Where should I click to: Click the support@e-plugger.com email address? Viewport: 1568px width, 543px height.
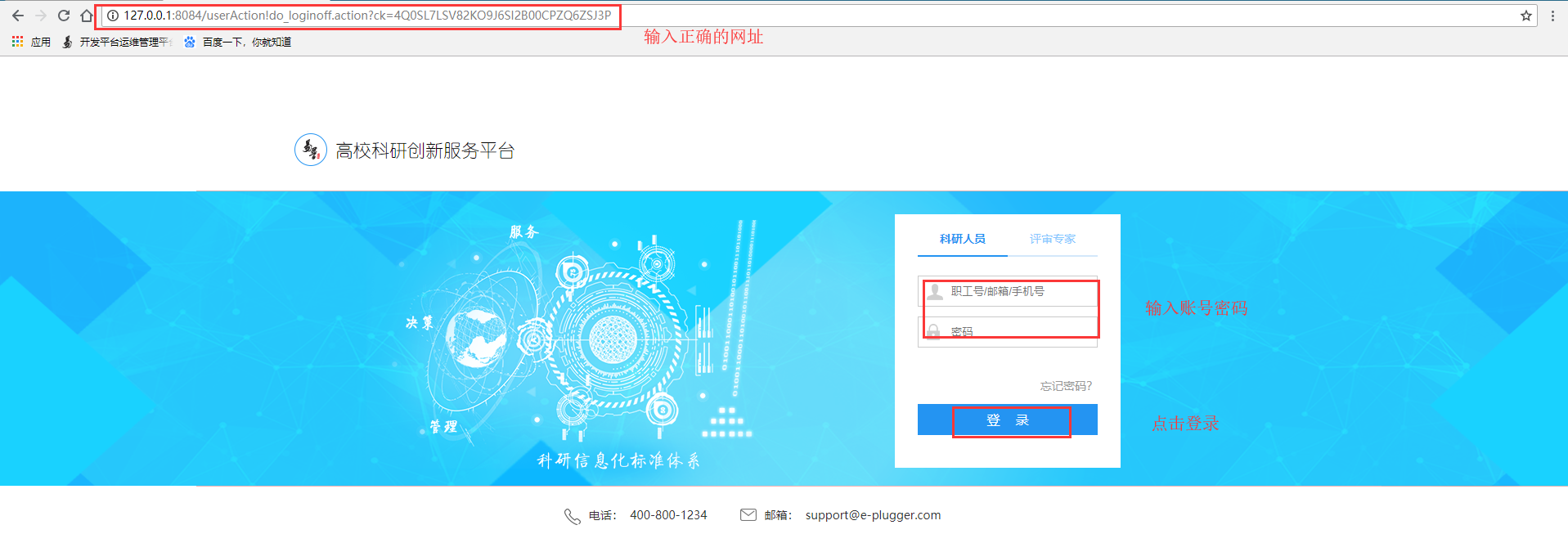[873, 515]
